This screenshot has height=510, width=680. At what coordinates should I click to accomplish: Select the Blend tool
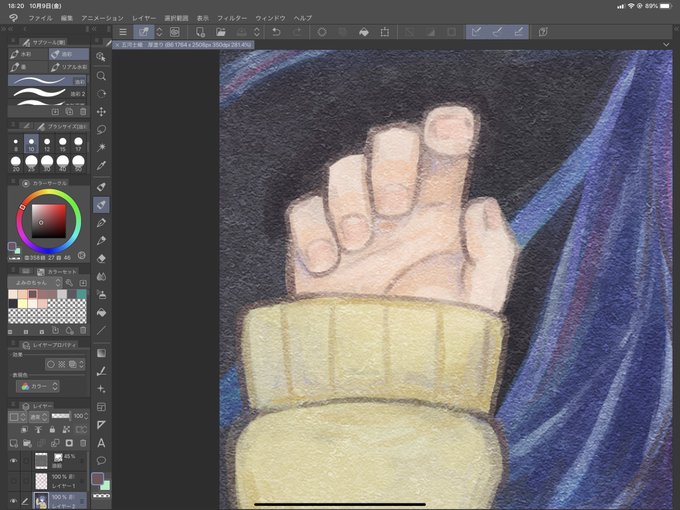tap(101, 276)
